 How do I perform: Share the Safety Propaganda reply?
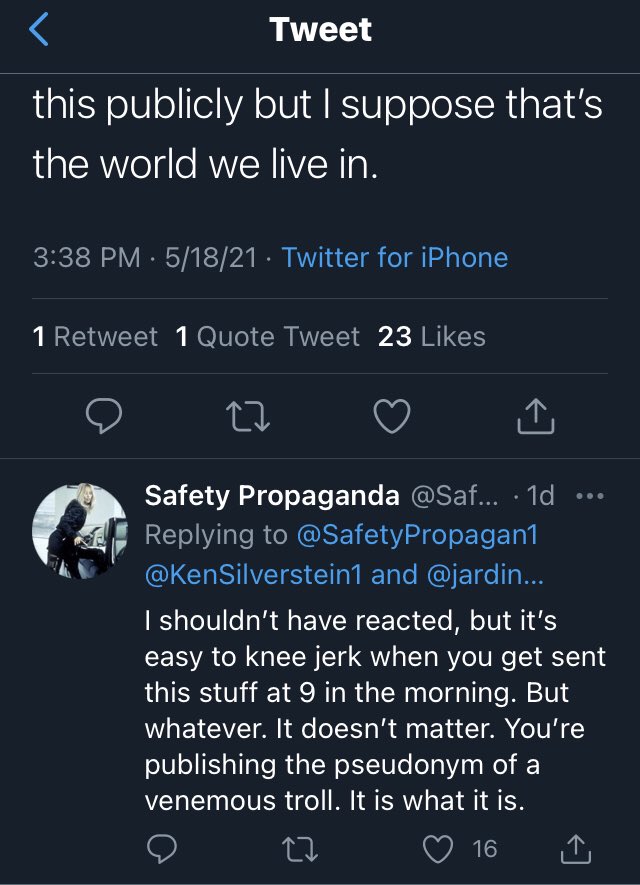point(577,849)
